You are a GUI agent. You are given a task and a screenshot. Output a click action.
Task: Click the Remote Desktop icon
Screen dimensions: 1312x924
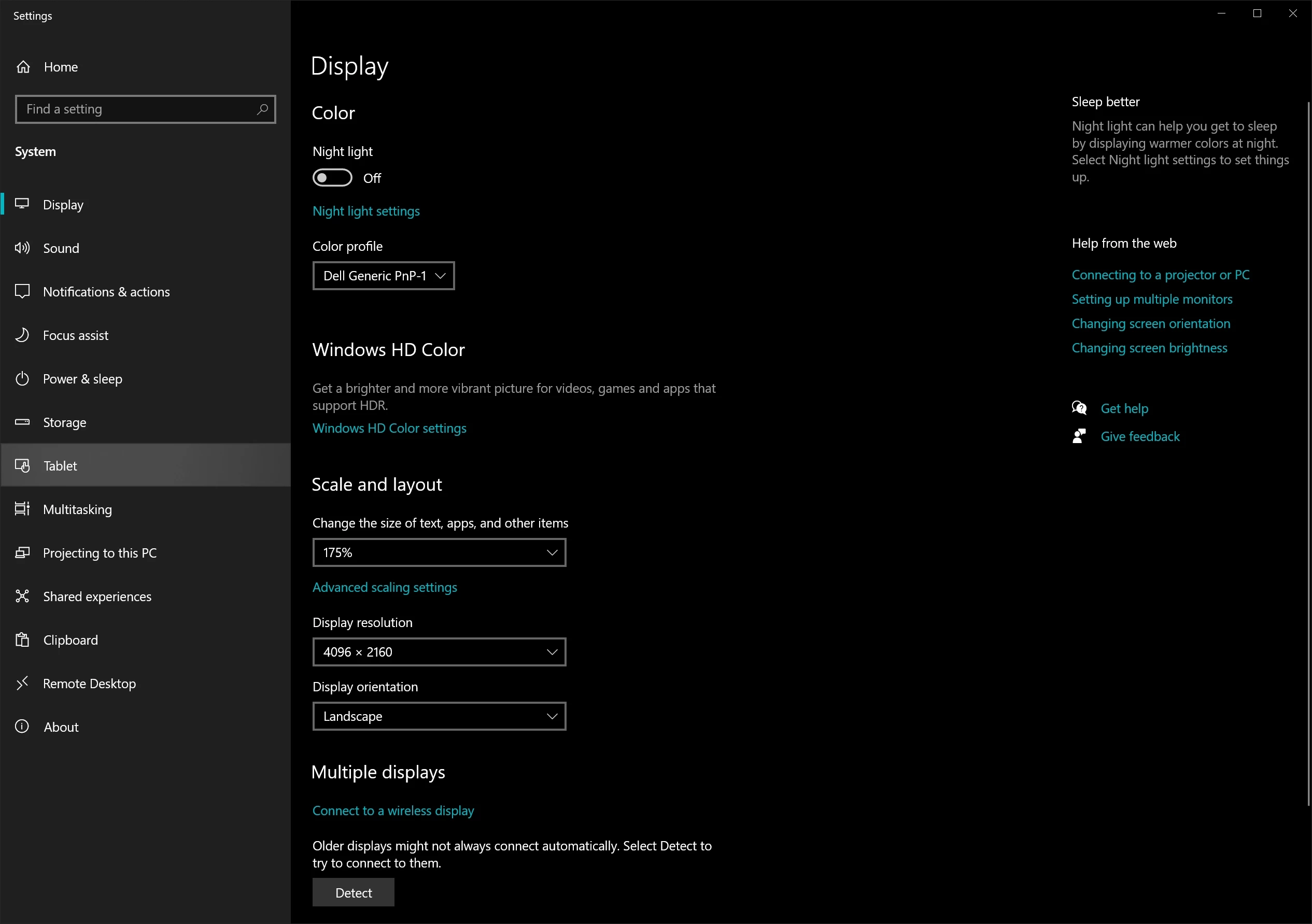(x=22, y=683)
